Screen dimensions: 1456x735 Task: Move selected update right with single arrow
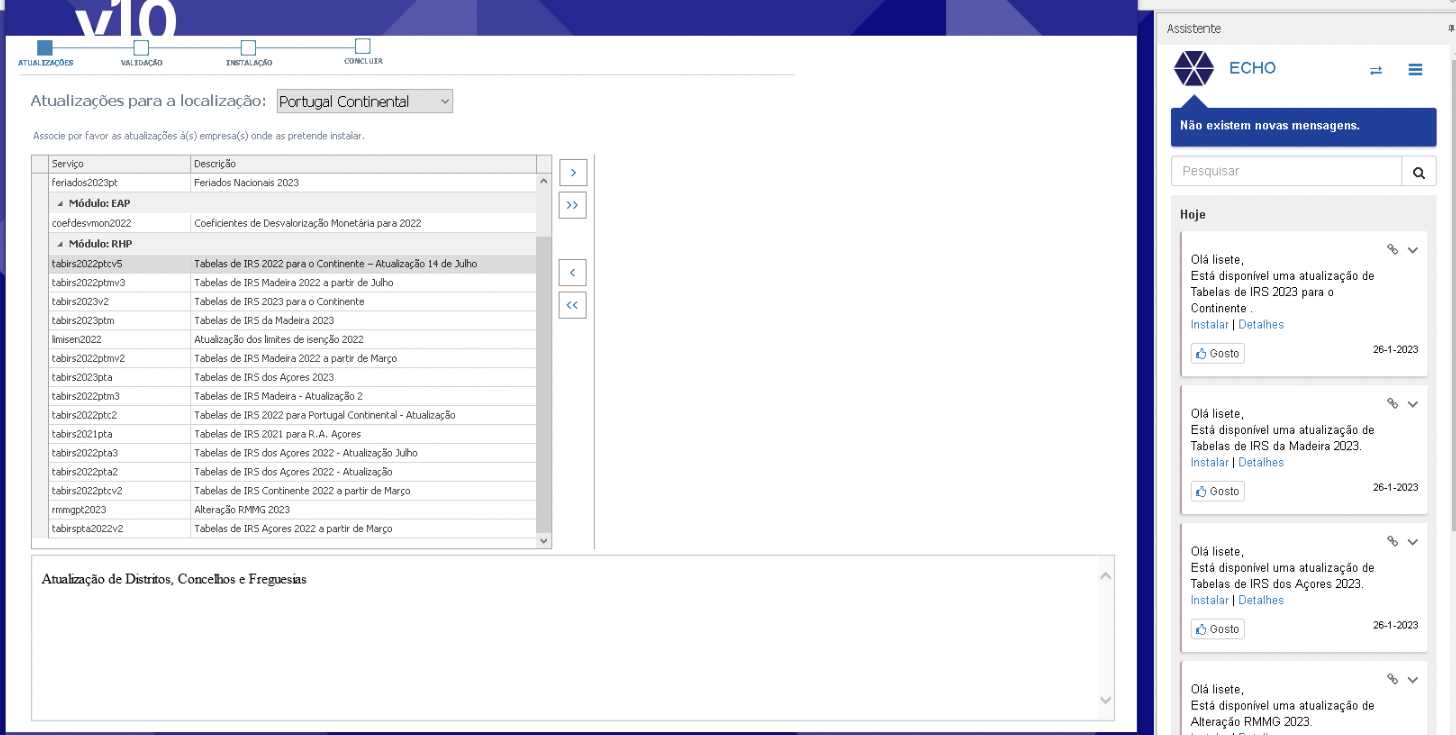tap(572, 173)
